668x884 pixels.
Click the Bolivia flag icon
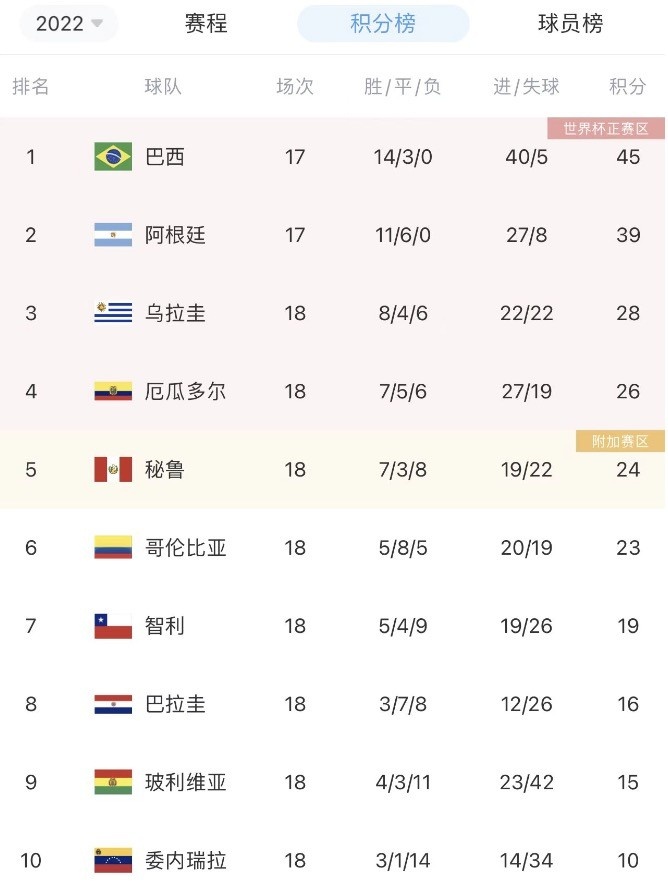(x=113, y=782)
